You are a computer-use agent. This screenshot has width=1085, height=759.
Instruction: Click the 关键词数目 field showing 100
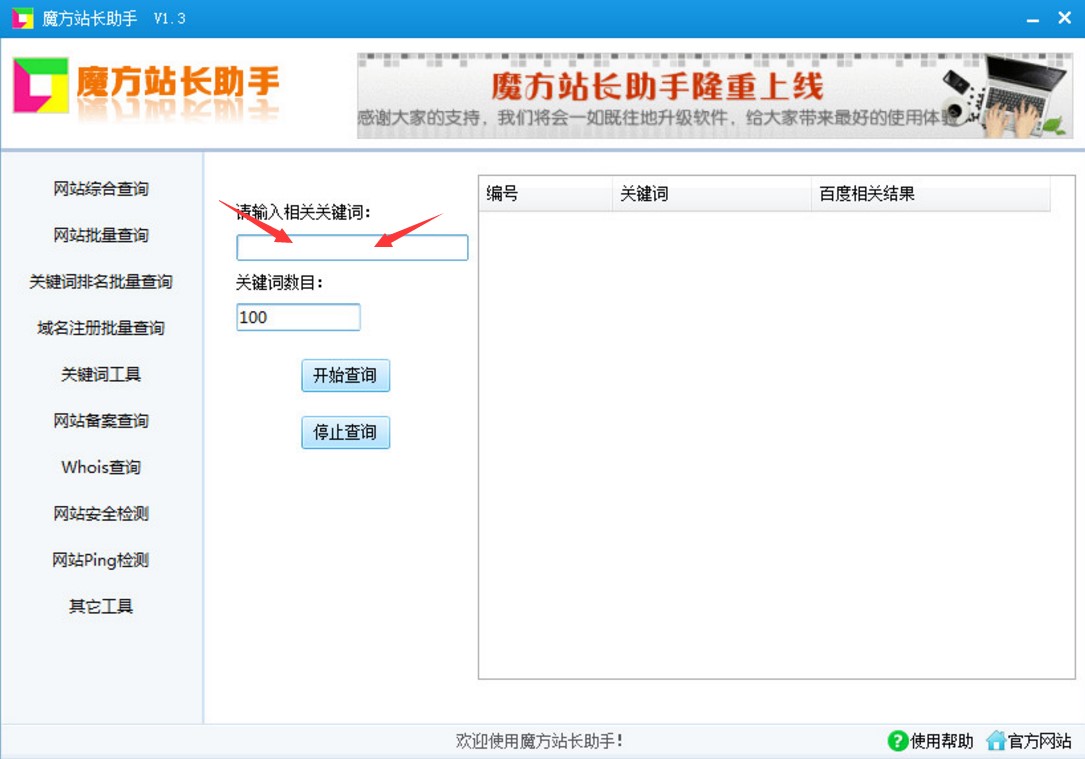pos(298,317)
